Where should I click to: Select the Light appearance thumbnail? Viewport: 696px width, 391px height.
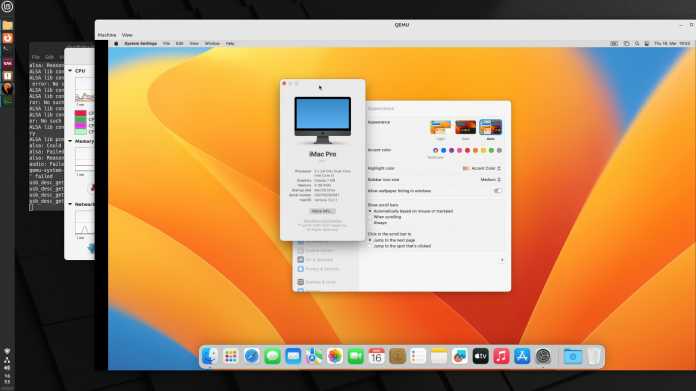click(x=440, y=127)
